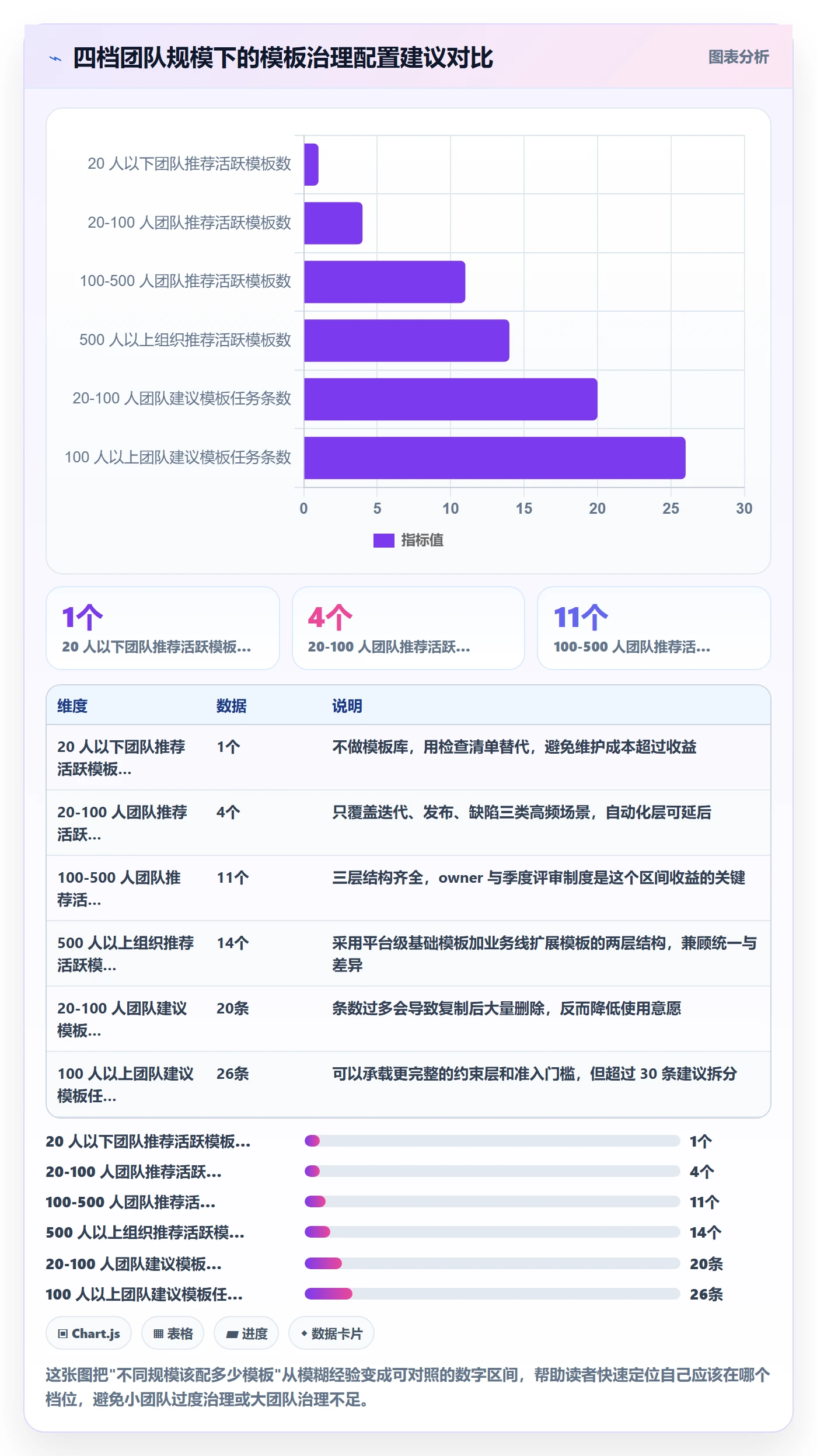This screenshot has height=1456, width=817.
Task: Open the 1个 data card
Action: click(163, 628)
